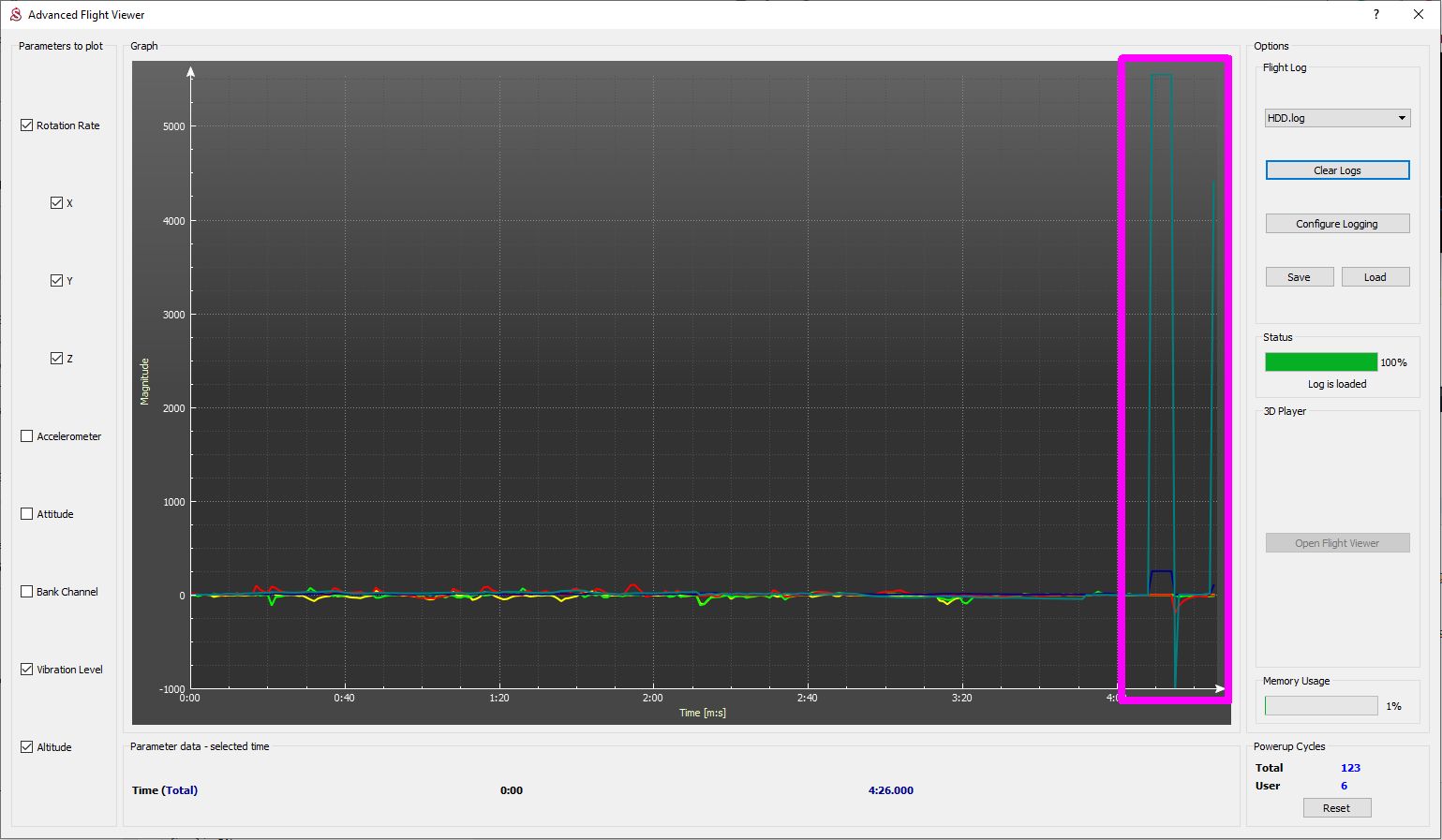Image resolution: width=1442 pixels, height=840 pixels.
Task: Disable the Z axis checkbox
Action: (x=57, y=359)
